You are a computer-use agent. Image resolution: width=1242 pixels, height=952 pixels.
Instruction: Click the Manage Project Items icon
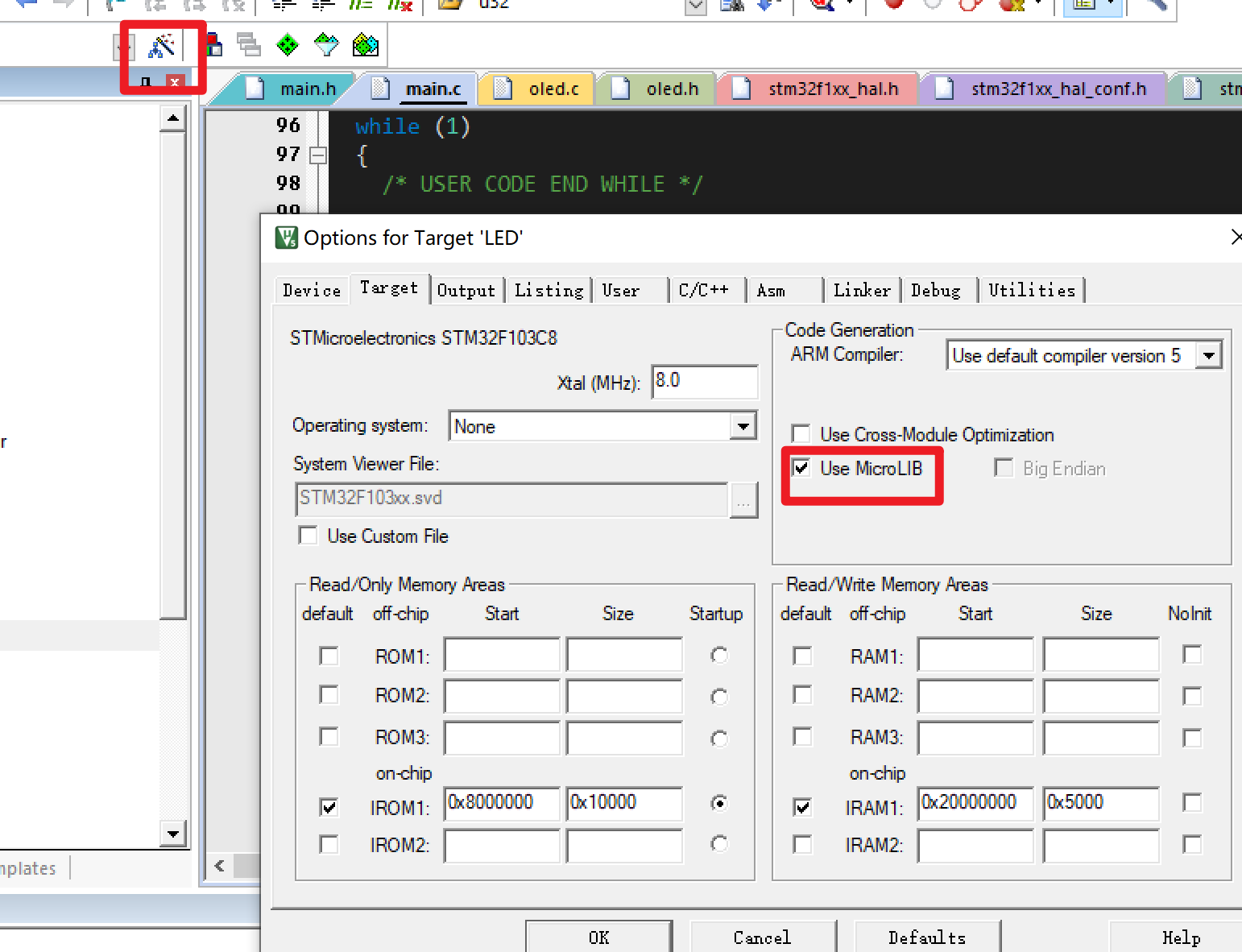[213, 44]
